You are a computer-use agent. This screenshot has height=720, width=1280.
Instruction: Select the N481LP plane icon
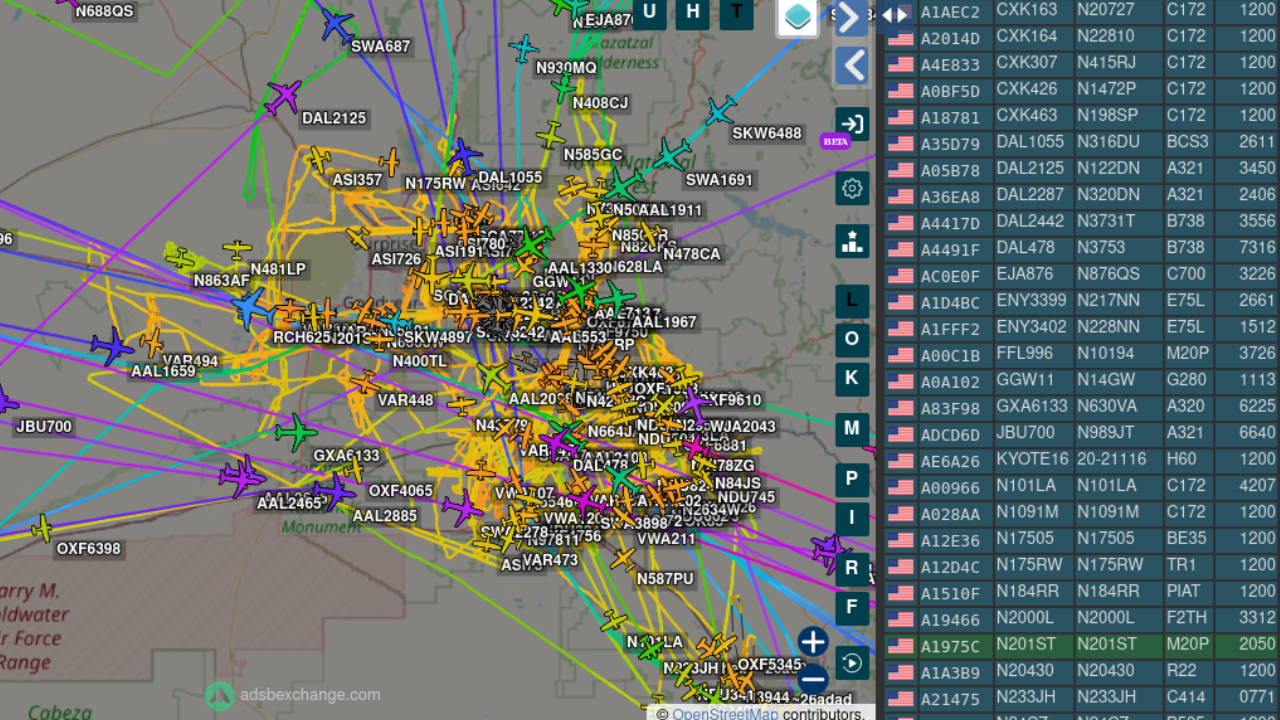tap(237, 248)
